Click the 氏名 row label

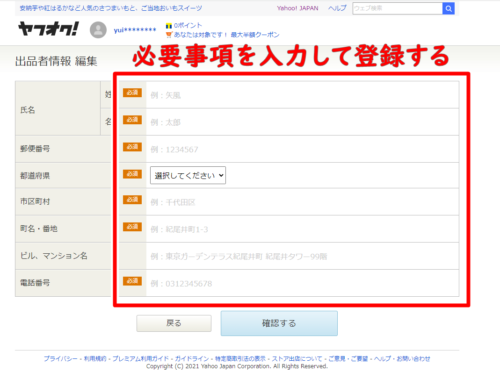pos(27,110)
